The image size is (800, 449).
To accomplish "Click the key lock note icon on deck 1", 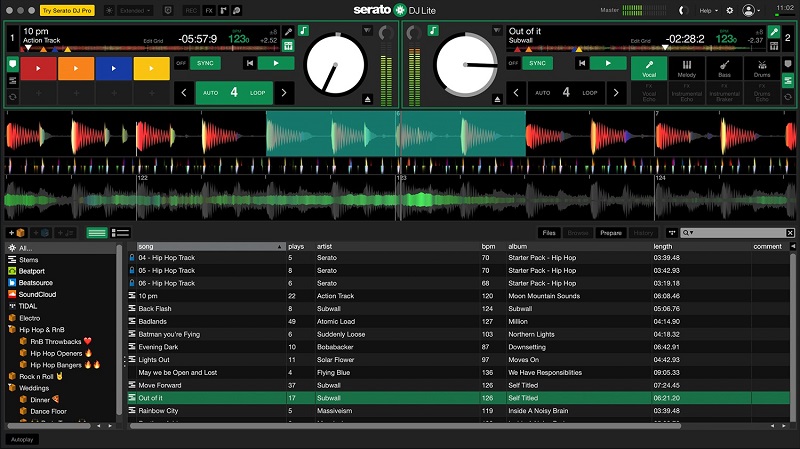I will point(304,31).
